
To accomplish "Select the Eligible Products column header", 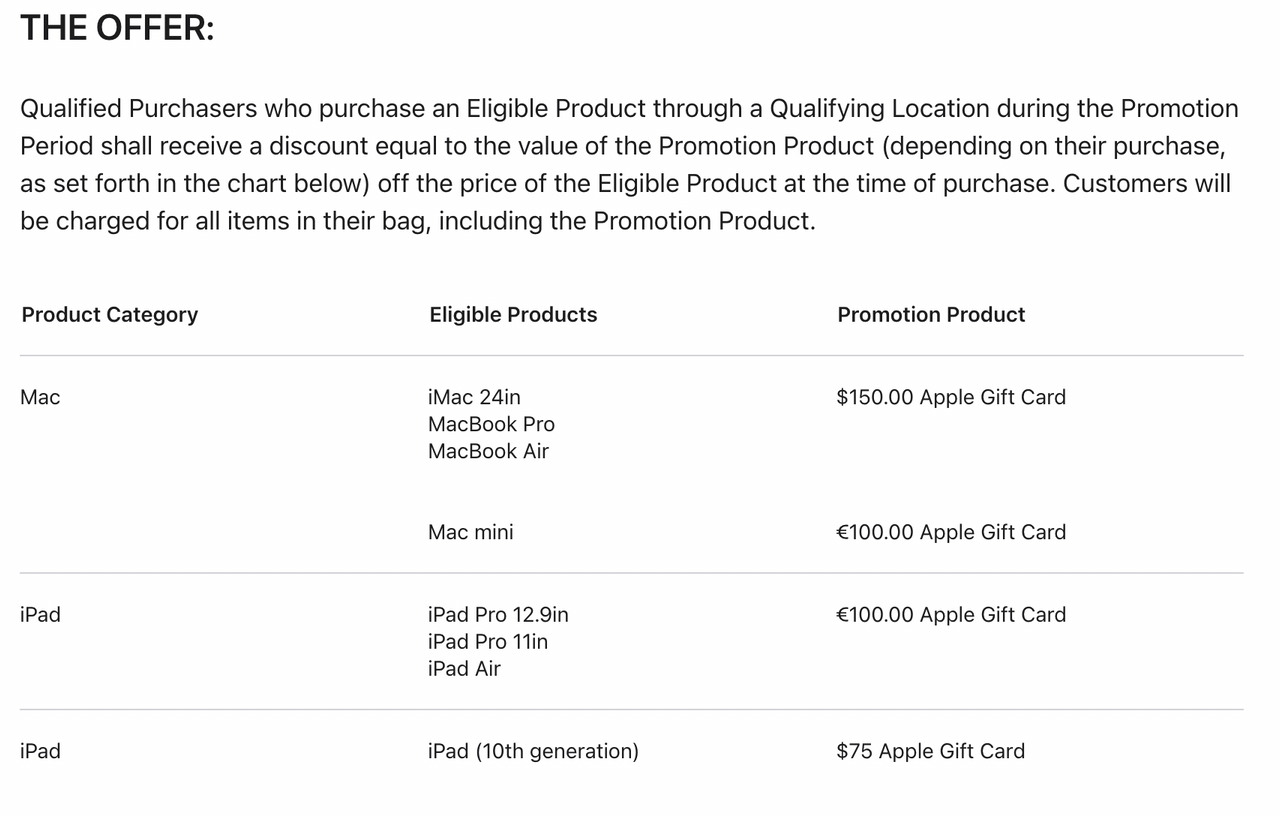I will click(x=513, y=315).
